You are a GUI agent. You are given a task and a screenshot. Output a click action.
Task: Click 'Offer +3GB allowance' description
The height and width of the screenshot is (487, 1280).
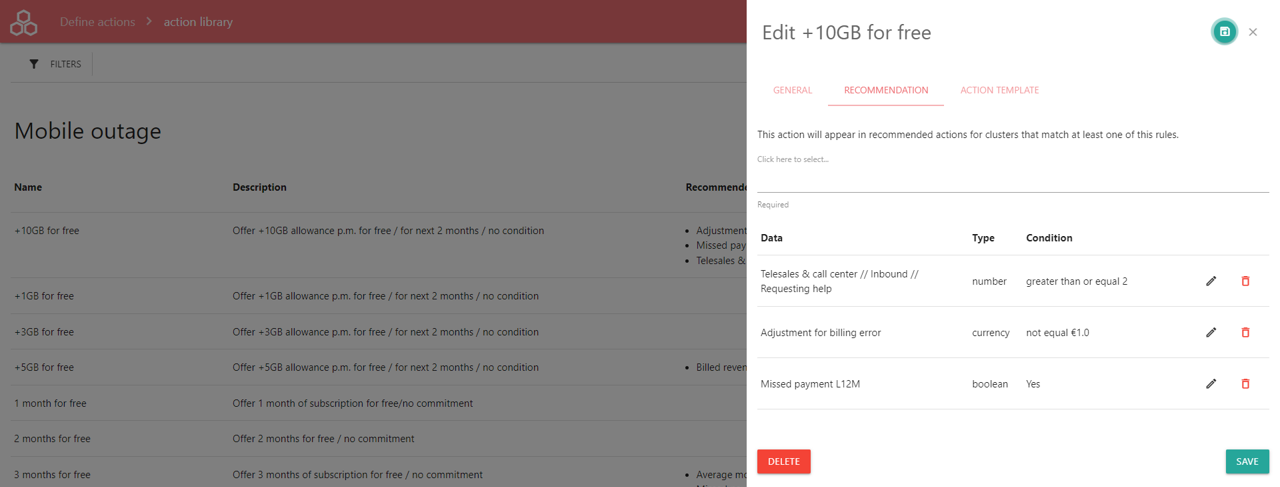[x=386, y=332]
